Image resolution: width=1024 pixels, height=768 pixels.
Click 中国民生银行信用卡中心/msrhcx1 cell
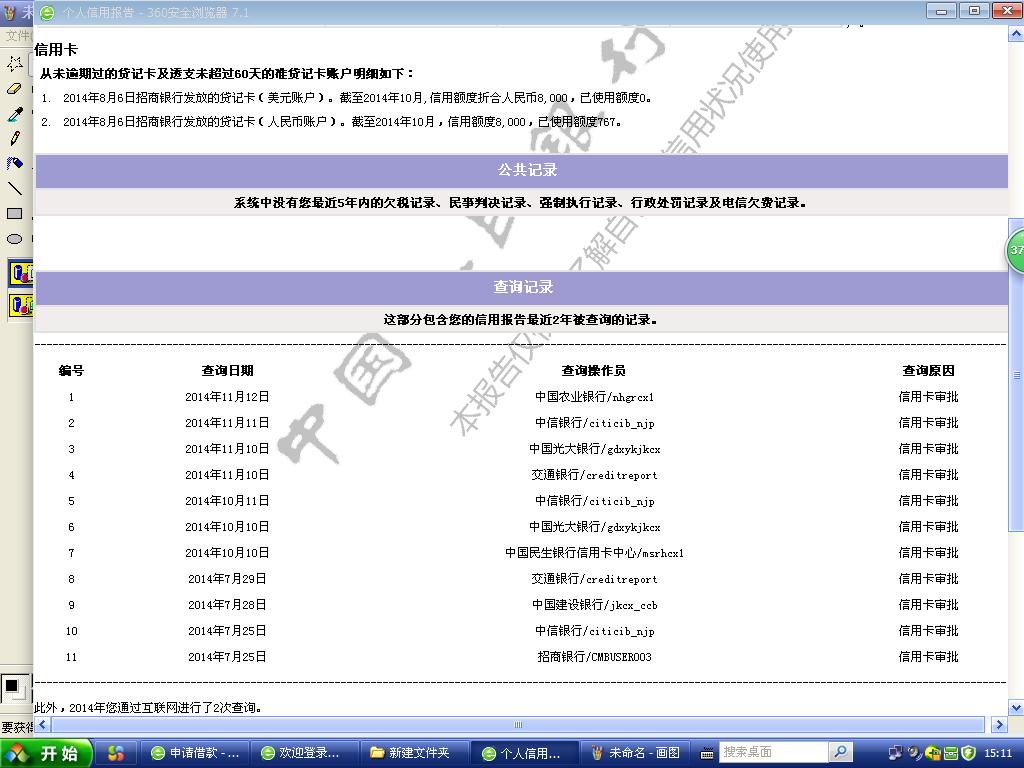click(594, 553)
